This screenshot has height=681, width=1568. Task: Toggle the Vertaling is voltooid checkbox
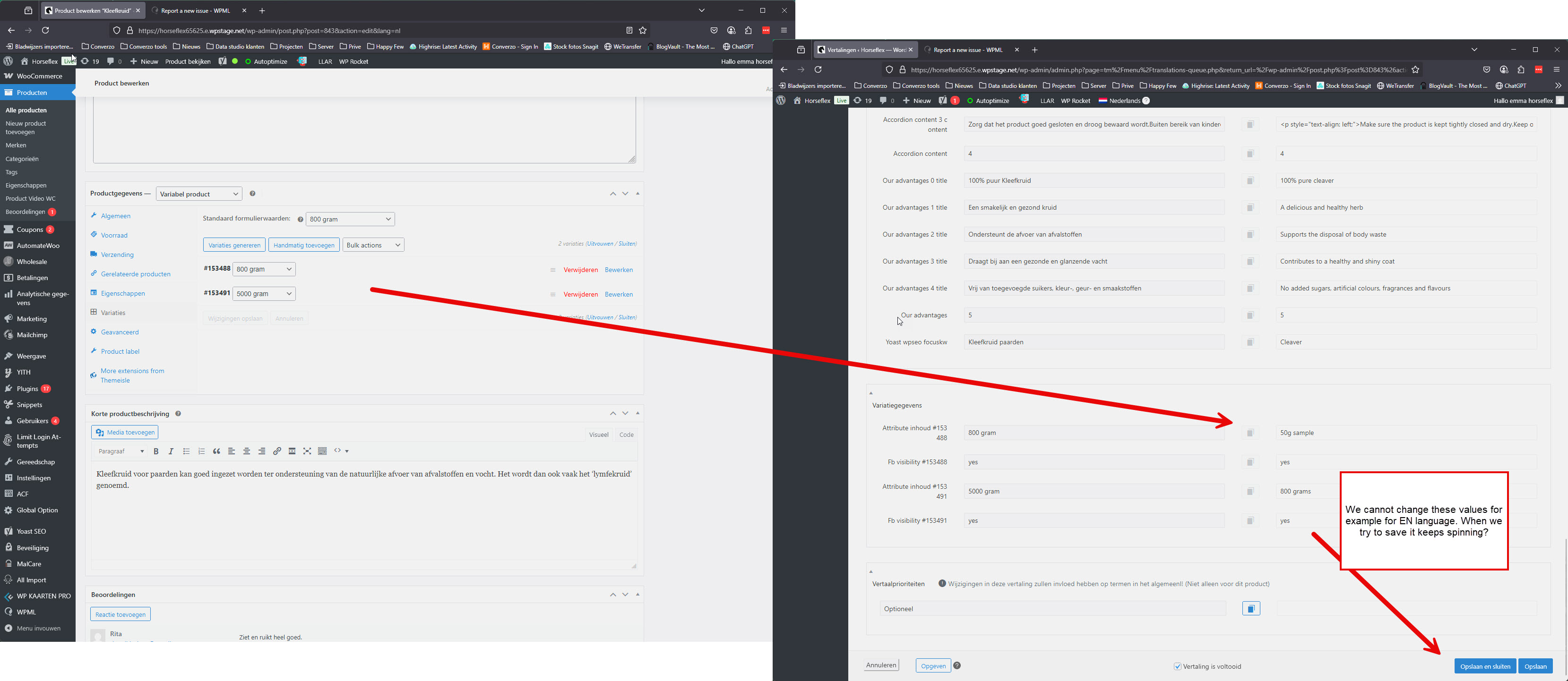tap(1177, 666)
